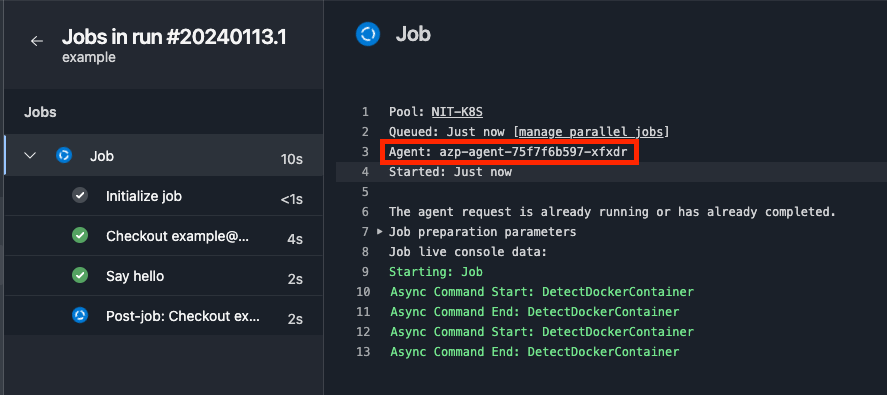Click the running status icon in Job row

point(64,155)
